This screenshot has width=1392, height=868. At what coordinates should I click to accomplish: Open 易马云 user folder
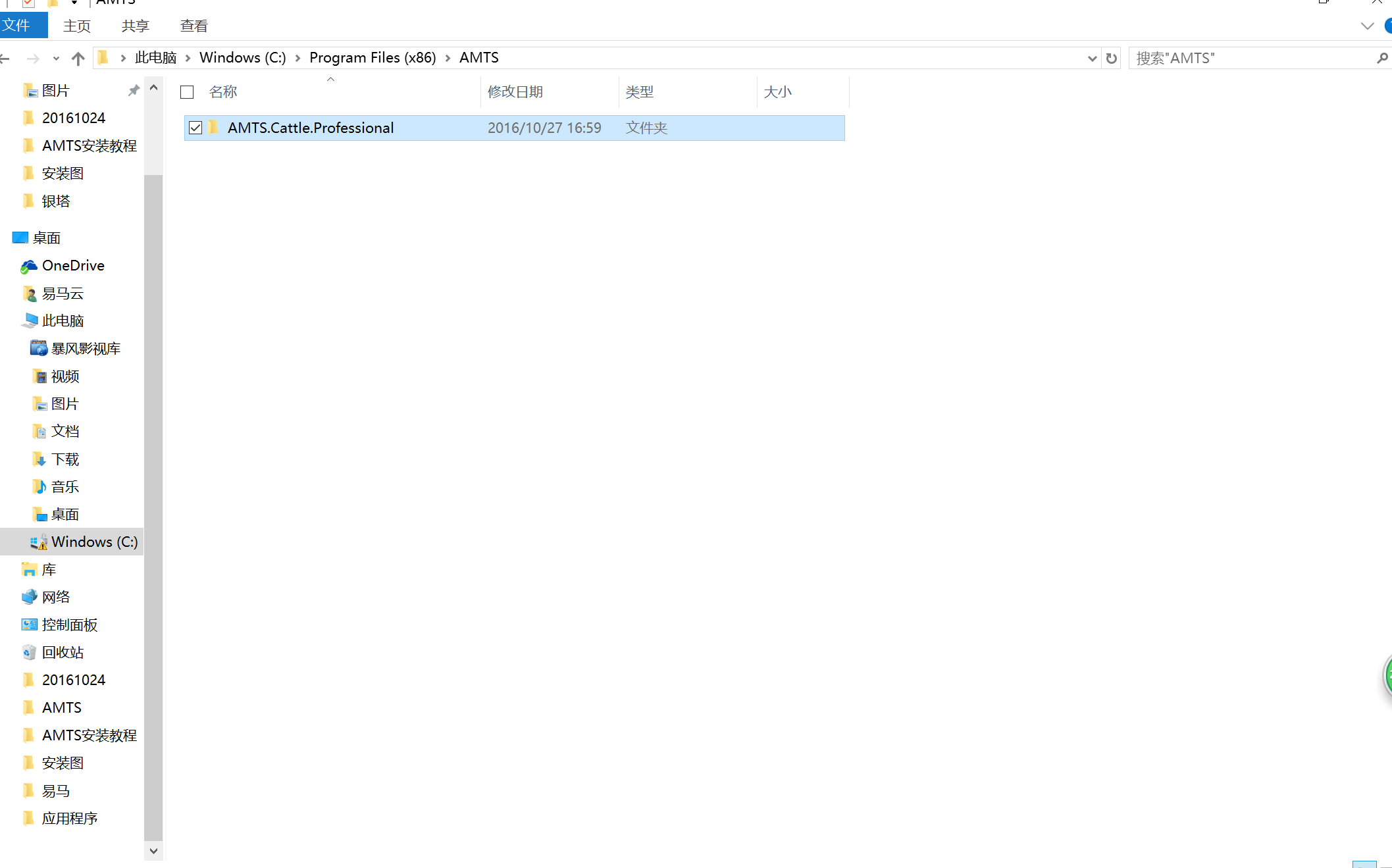tap(63, 293)
